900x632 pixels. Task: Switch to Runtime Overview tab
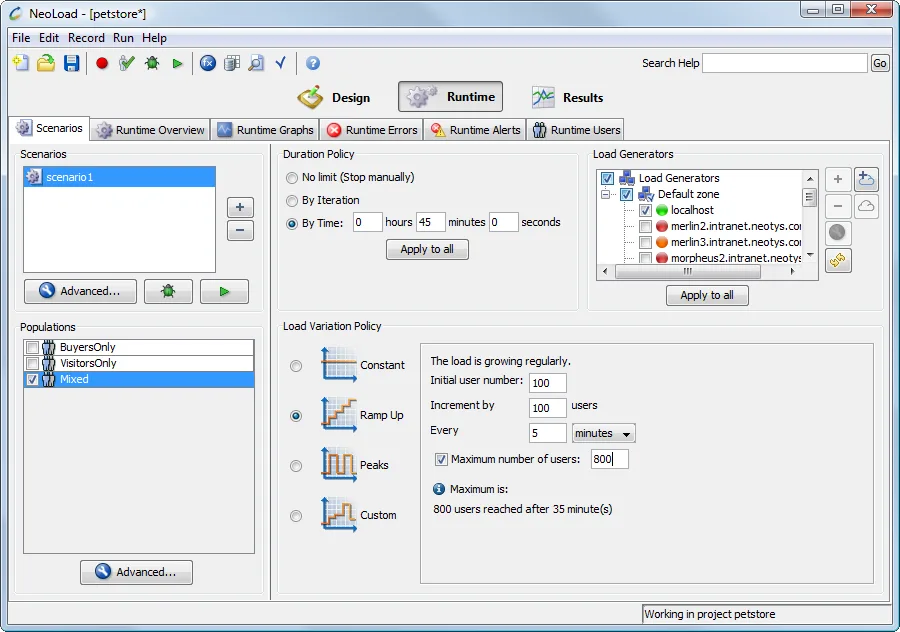click(150, 130)
